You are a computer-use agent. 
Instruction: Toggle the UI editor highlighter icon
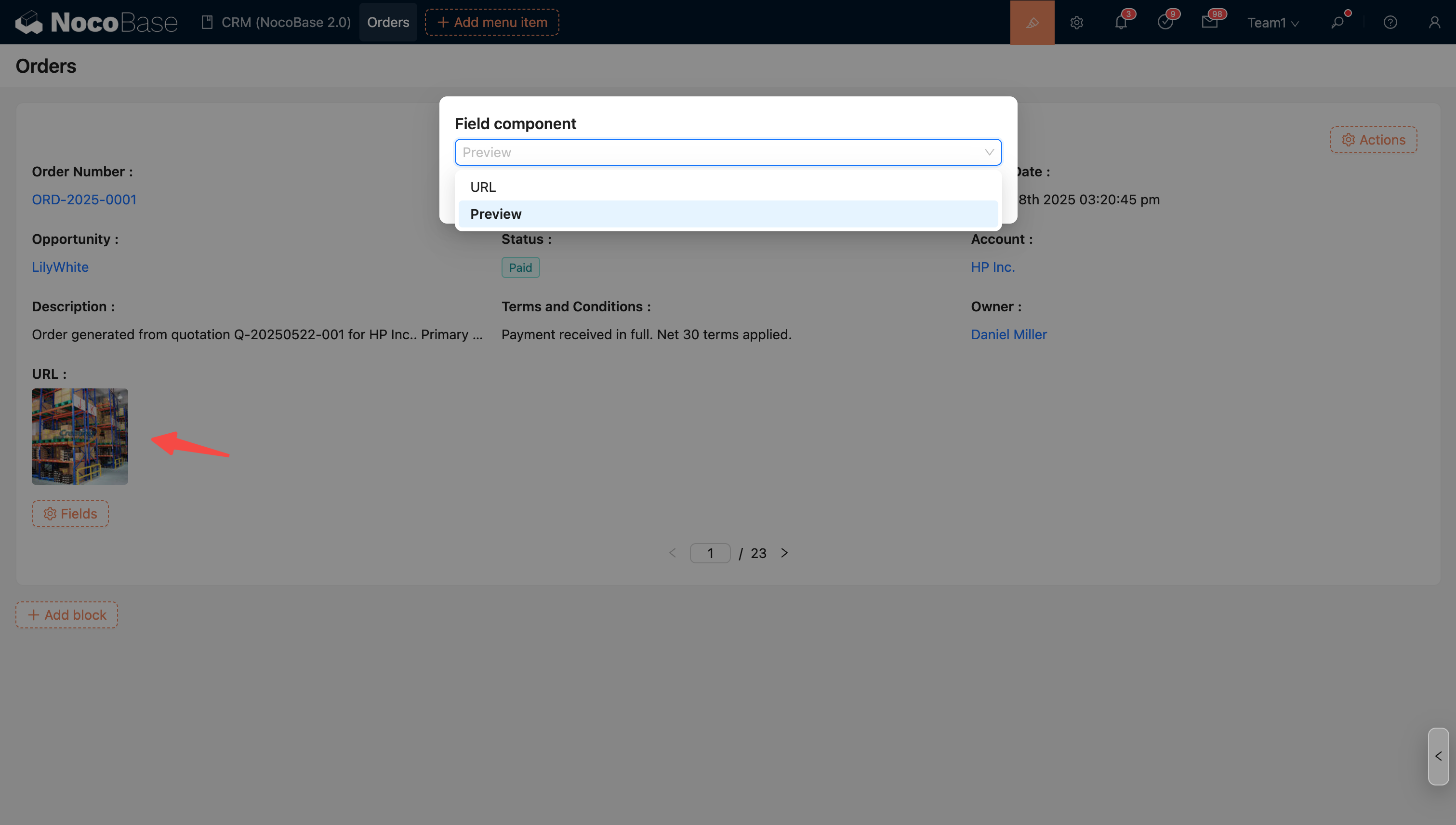[x=1032, y=22]
